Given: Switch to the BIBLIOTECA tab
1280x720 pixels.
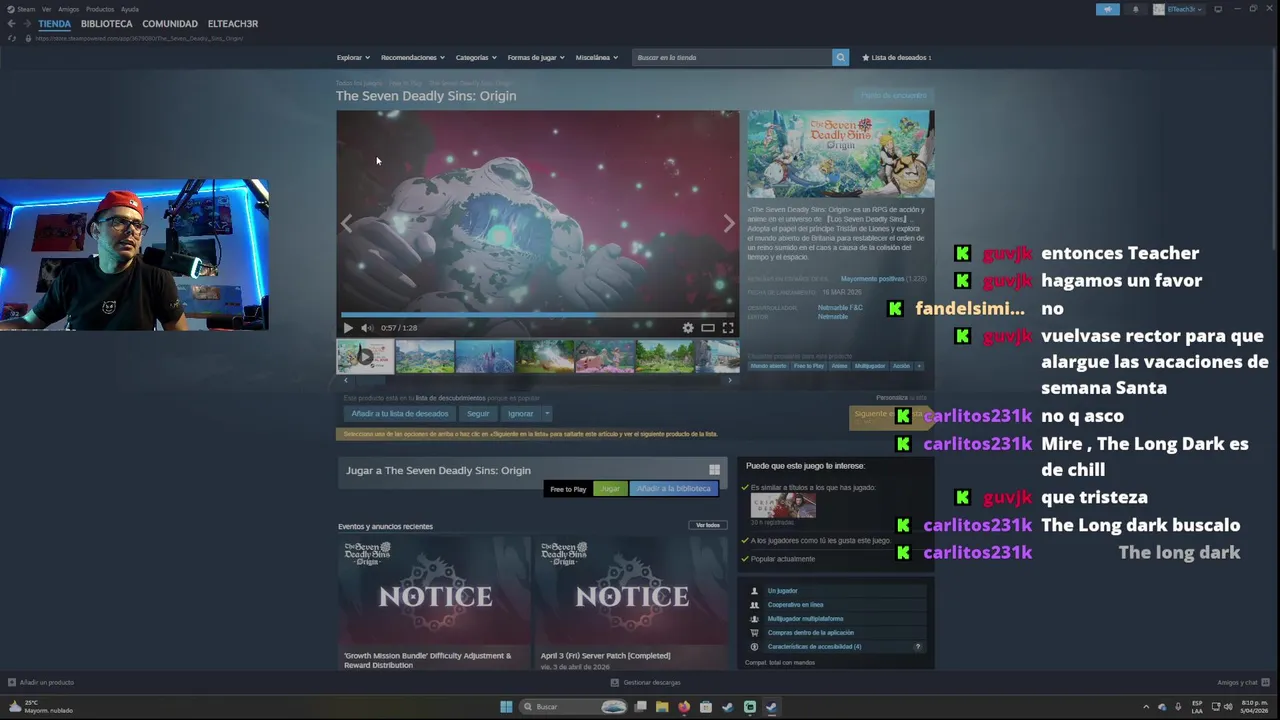Looking at the screenshot, I should click(106, 24).
